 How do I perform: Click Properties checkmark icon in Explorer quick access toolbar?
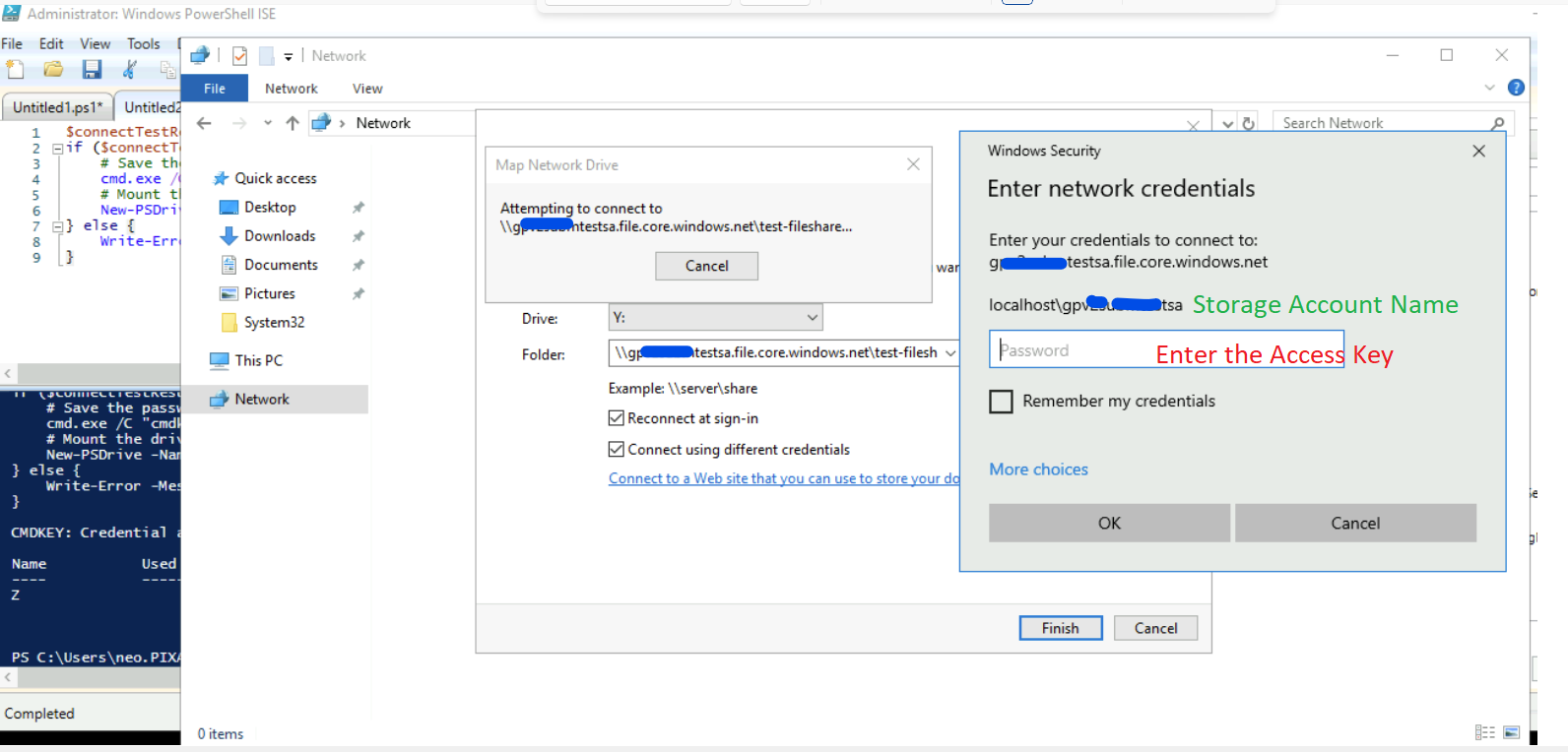pos(239,56)
